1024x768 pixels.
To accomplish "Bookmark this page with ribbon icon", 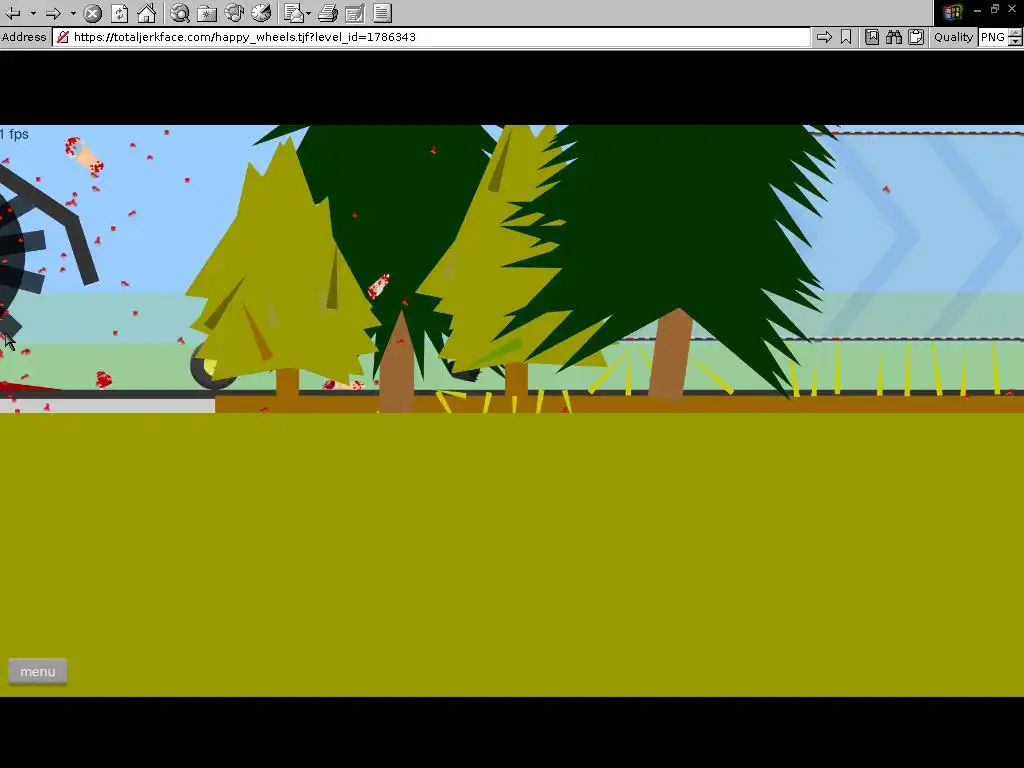I will (846, 37).
